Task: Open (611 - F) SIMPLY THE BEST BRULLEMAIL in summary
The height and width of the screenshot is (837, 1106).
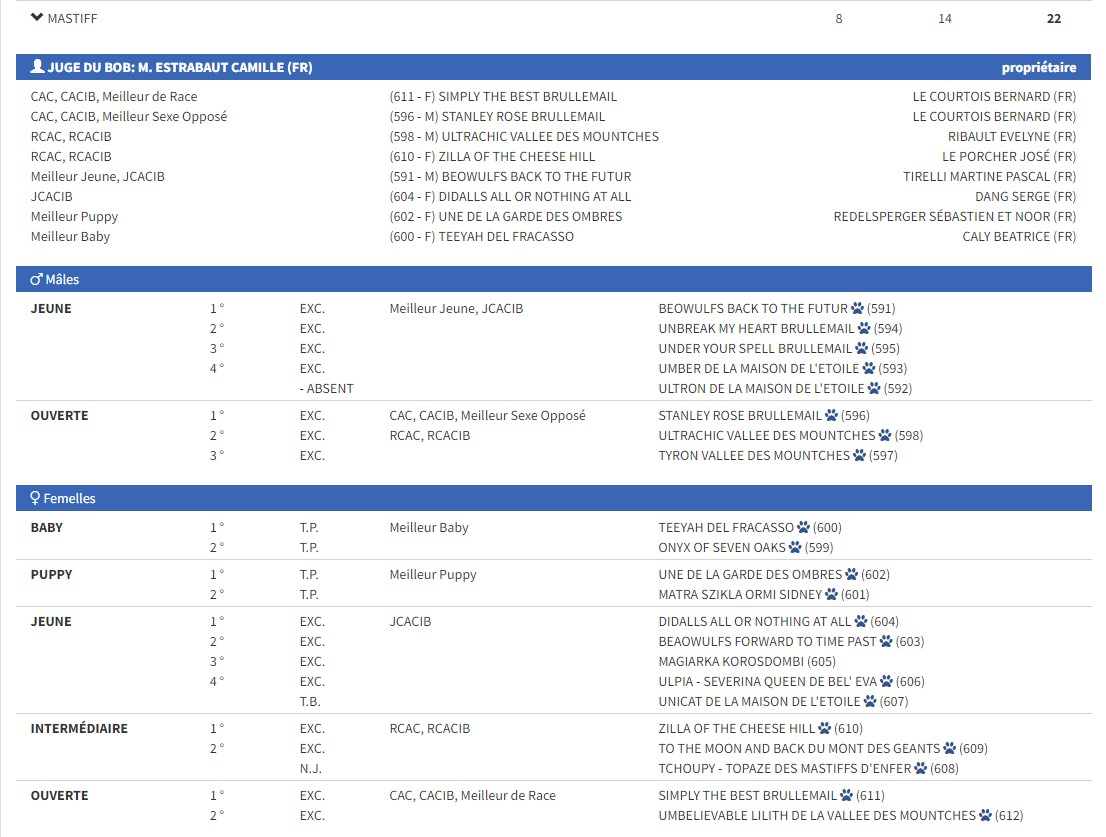Action: pos(503,97)
